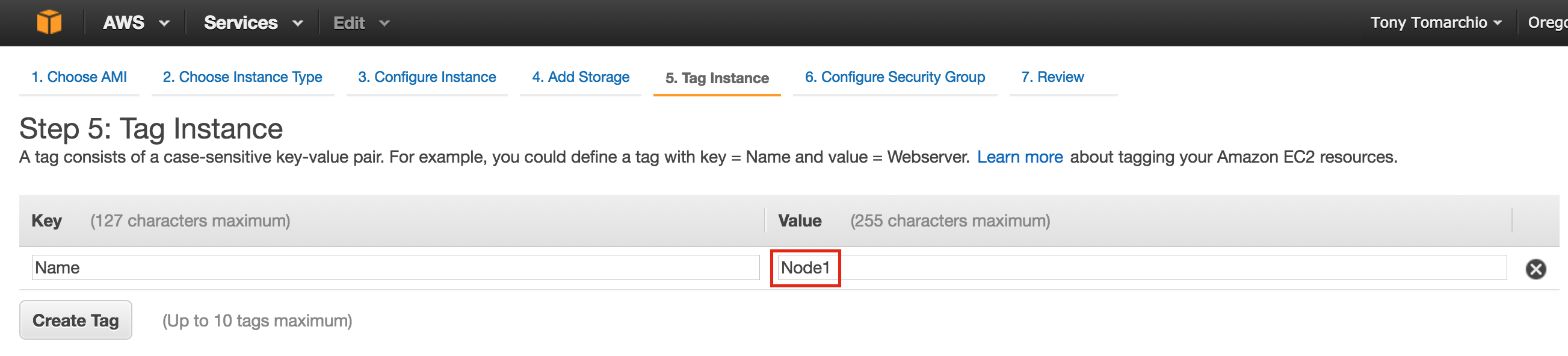Open the AWS dropdown menu
1568x356 pixels.
tap(136, 22)
